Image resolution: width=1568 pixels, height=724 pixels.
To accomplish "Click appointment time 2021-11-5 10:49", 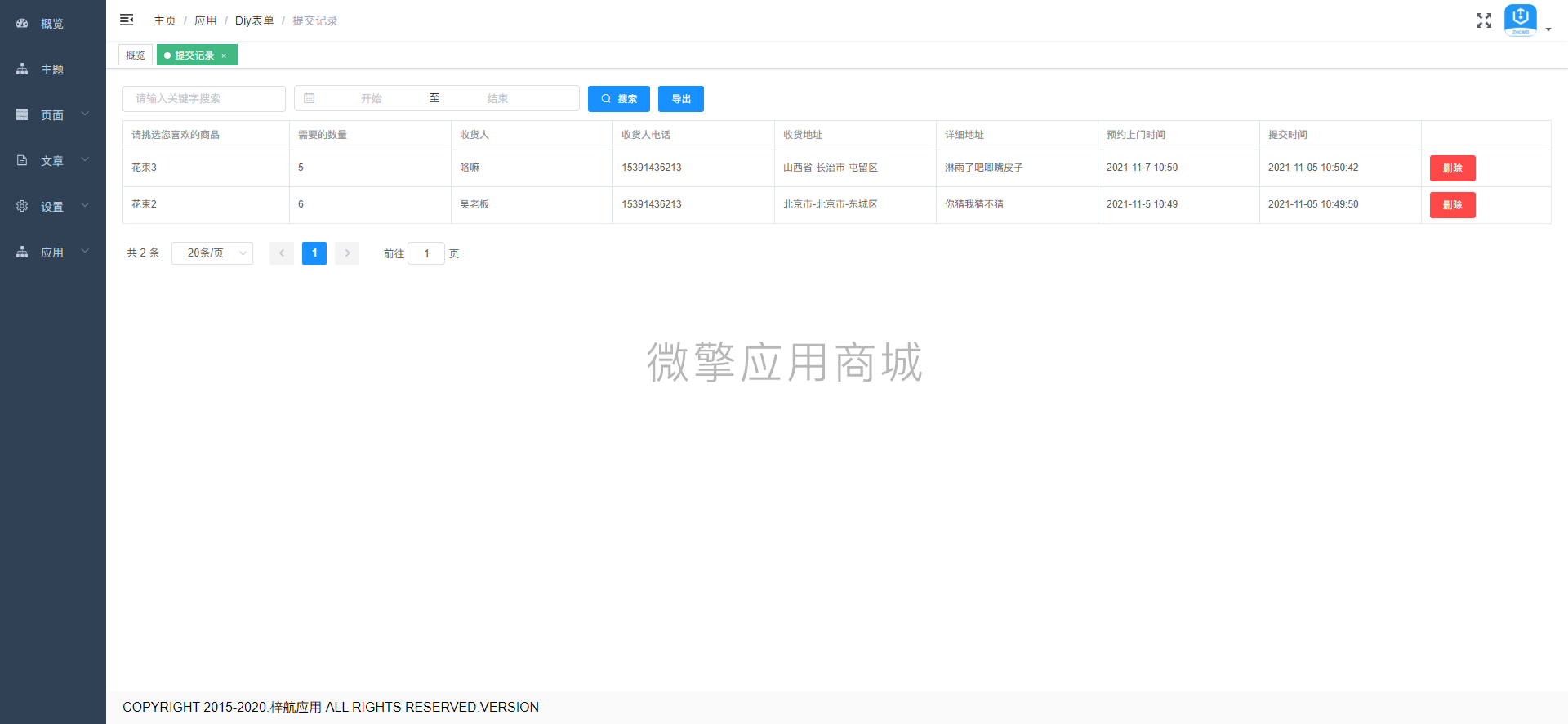I will coord(1142,204).
